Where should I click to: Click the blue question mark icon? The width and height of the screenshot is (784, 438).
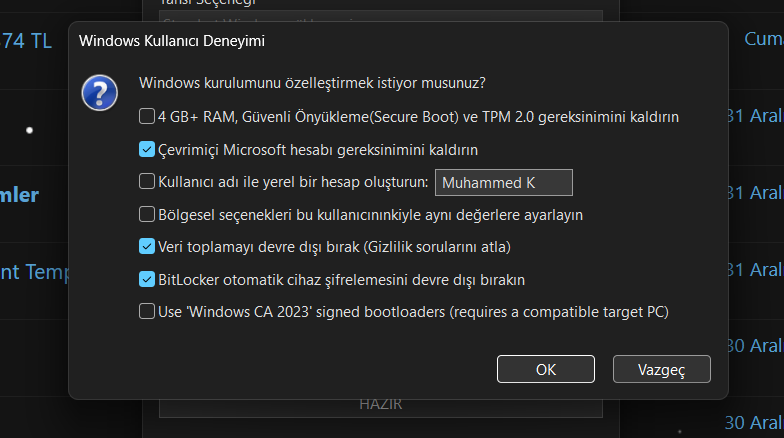click(x=100, y=92)
